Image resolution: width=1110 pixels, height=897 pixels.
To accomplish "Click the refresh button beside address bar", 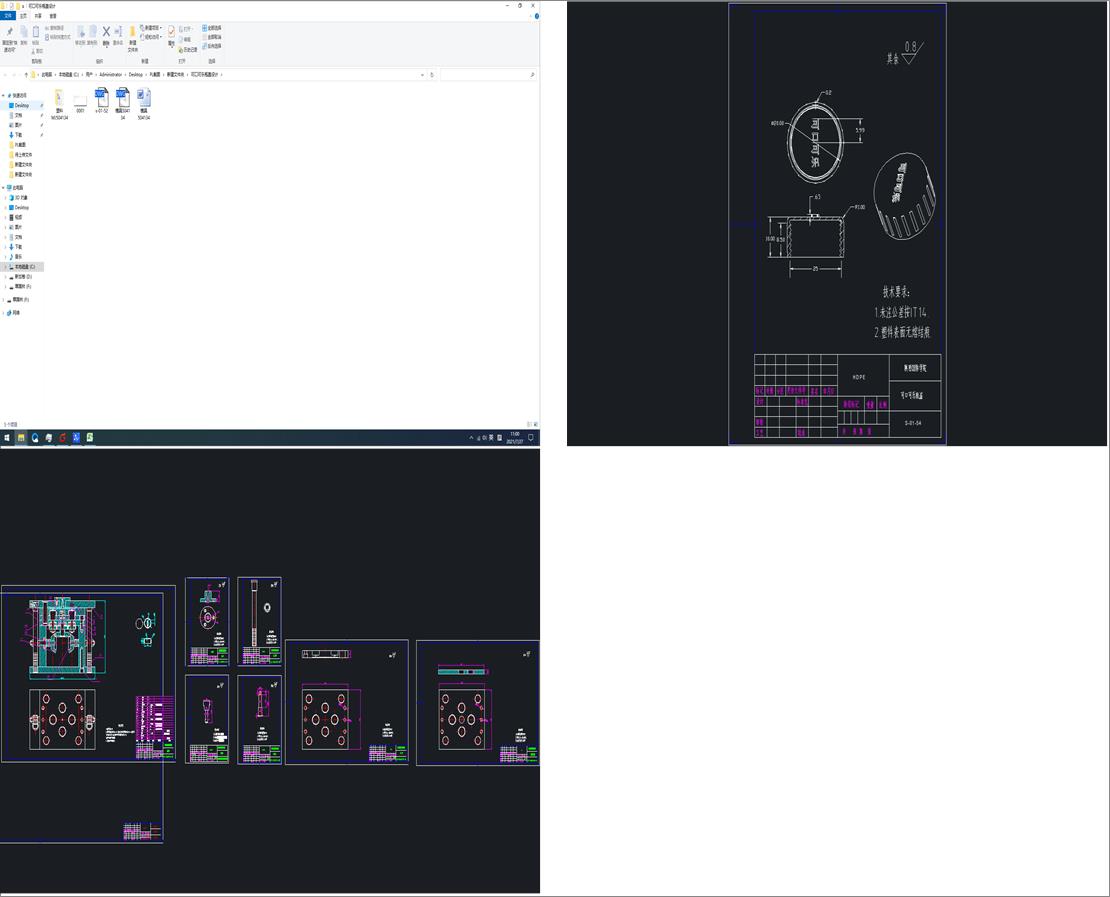I will point(432,74).
